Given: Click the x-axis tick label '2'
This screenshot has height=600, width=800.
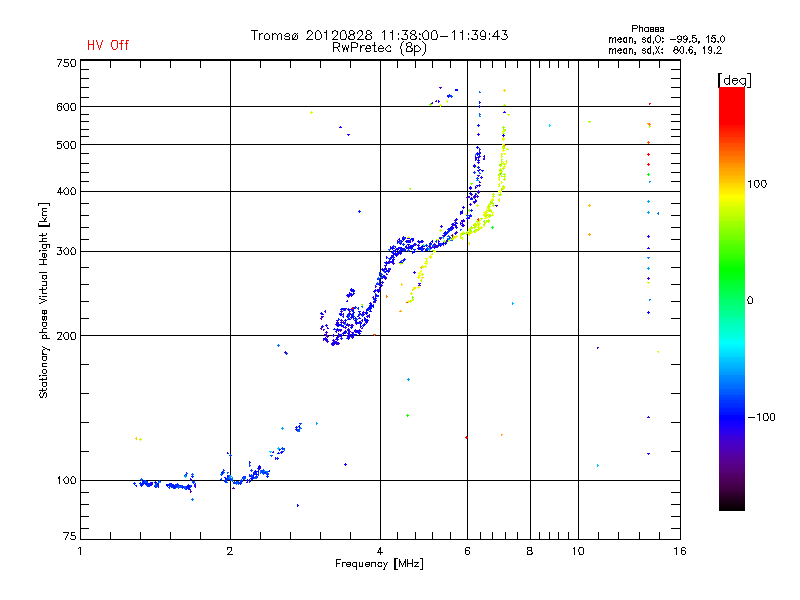Looking at the screenshot, I should (230, 551).
